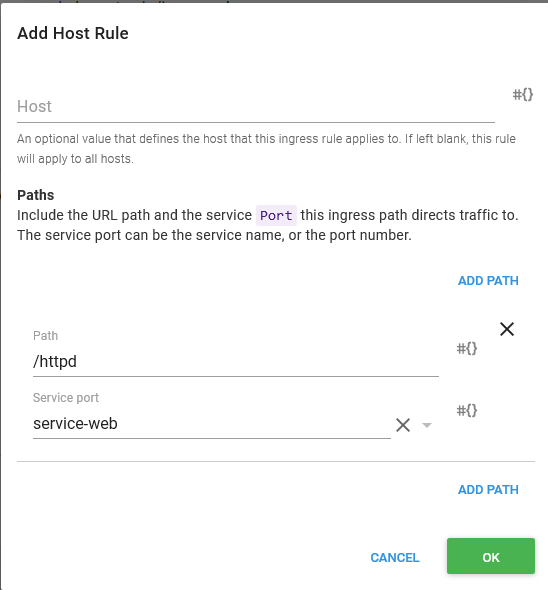Image resolution: width=548 pixels, height=590 pixels.
Task: Open variable binding for the Path field
Action: [467, 348]
